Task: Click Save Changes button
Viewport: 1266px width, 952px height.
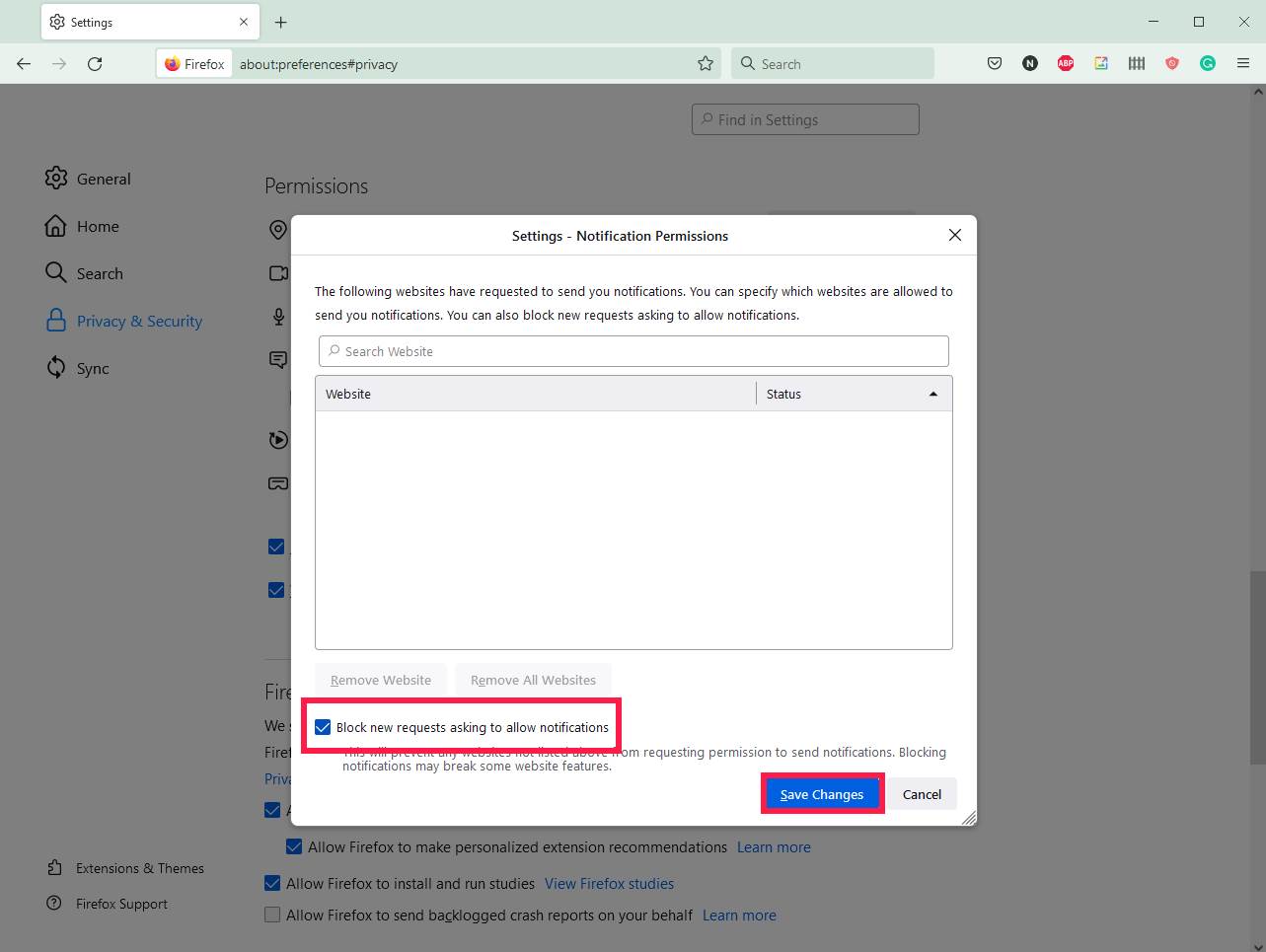Action: (821, 794)
